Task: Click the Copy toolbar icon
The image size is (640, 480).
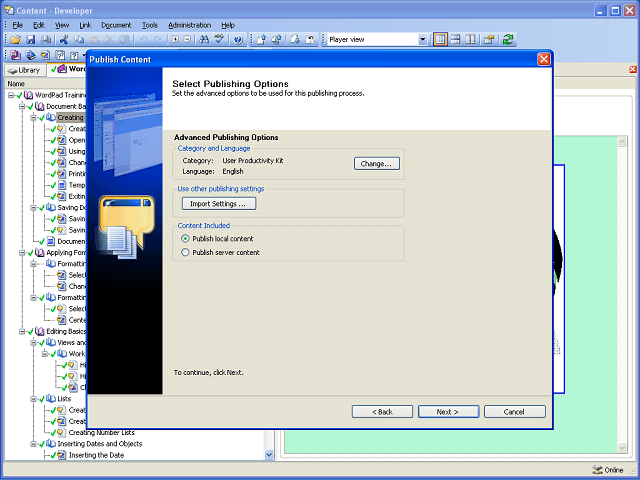Action: [x=79, y=40]
